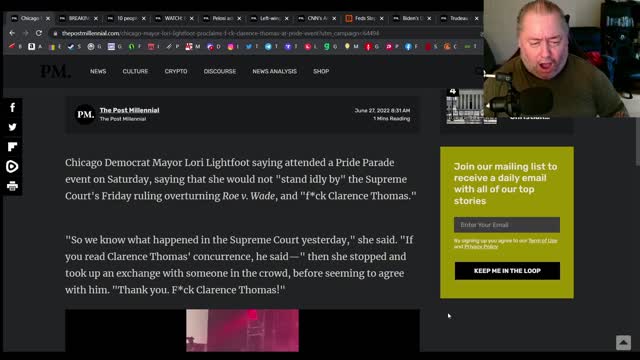Click KEEP ME IN THE LOOP
This screenshot has height=360, width=640.
[x=507, y=271]
